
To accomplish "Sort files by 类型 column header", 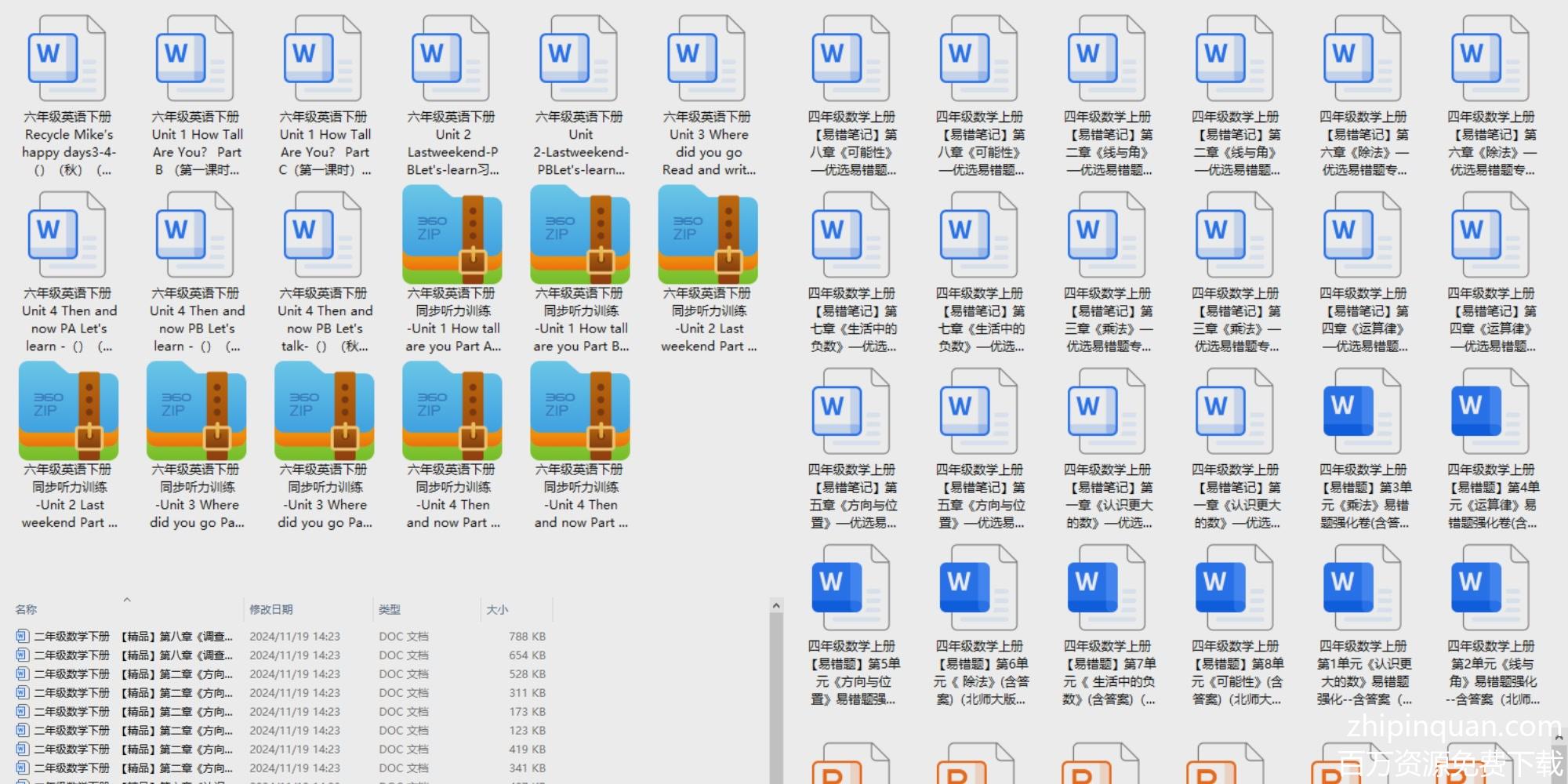I will pos(390,609).
